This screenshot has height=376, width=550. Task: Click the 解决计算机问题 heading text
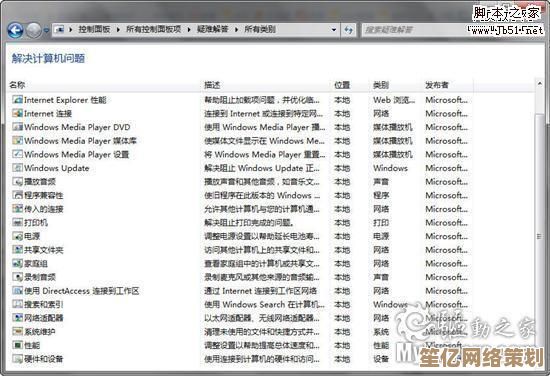click(x=48, y=58)
